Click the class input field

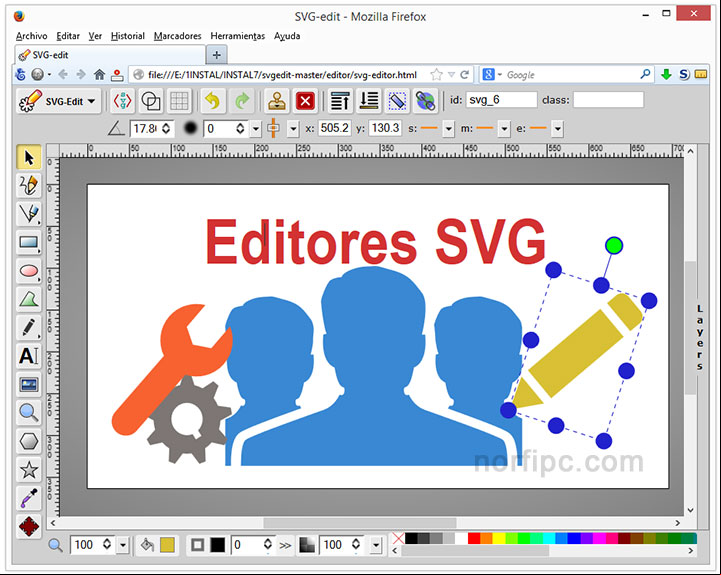[x=608, y=100]
